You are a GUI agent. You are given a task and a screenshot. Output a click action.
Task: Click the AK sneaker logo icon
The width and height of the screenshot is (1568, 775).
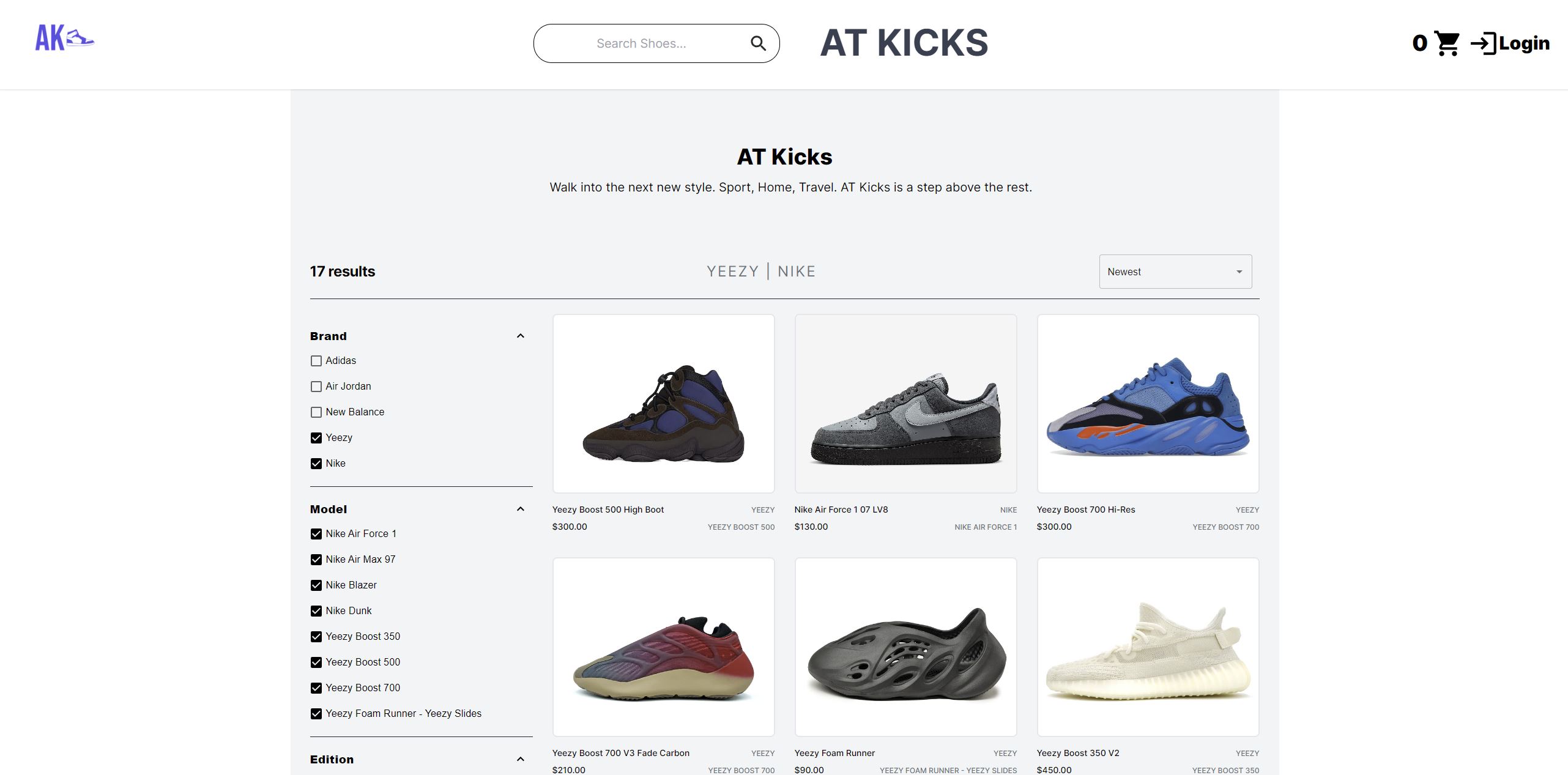tap(64, 38)
